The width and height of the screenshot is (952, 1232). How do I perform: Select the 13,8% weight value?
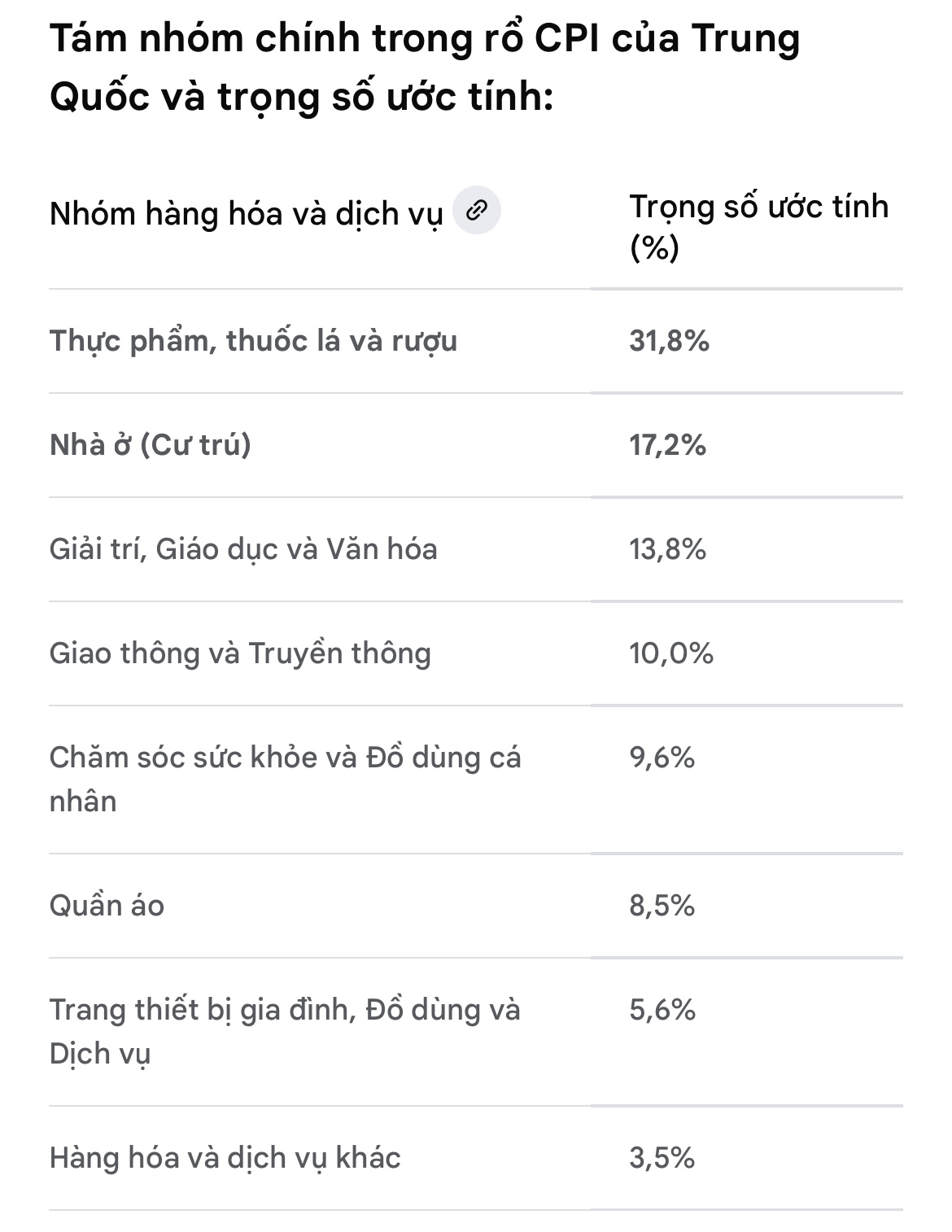667,548
